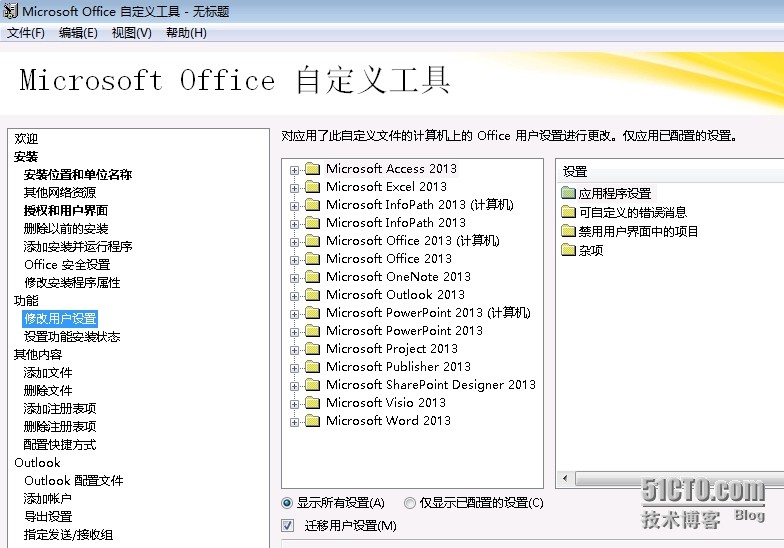The width and height of the screenshot is (784, 548).
Task: Click the Microsoft InfoPath 2013 (计算机) folder icon
Action: tap(312, 205)
